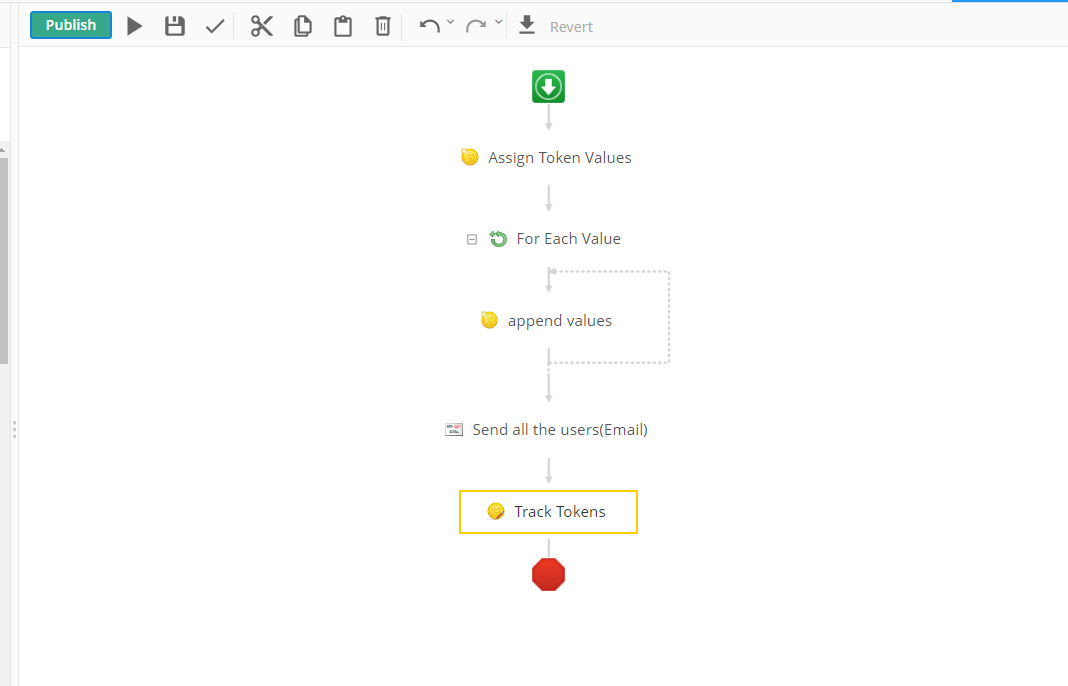The height and width of the screenshot is (686, 1068).
Task: Delete selected activity with trash icon
Action: pos(383,26)
